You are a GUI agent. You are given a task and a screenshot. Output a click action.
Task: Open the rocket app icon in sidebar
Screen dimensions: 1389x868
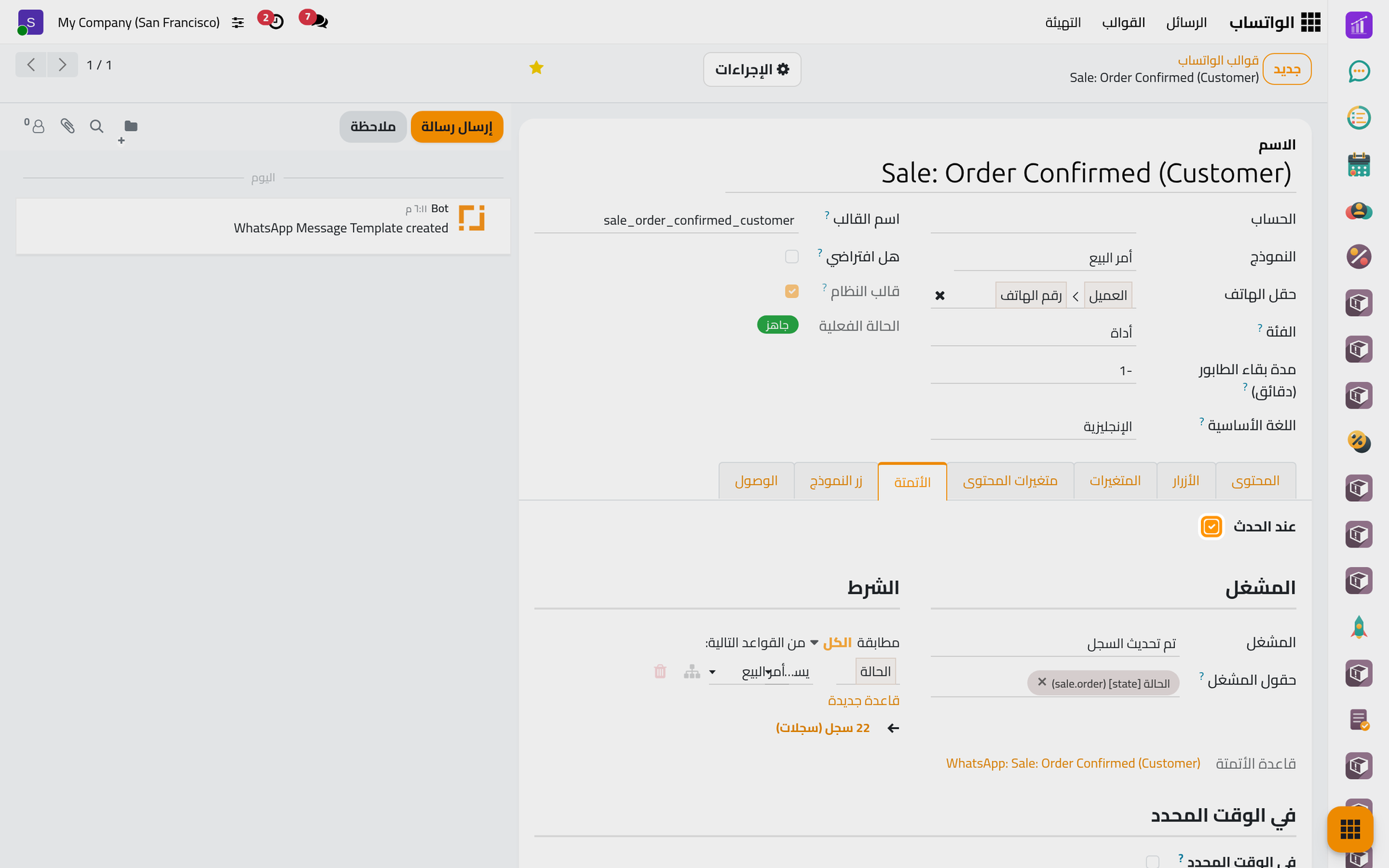1359,627
